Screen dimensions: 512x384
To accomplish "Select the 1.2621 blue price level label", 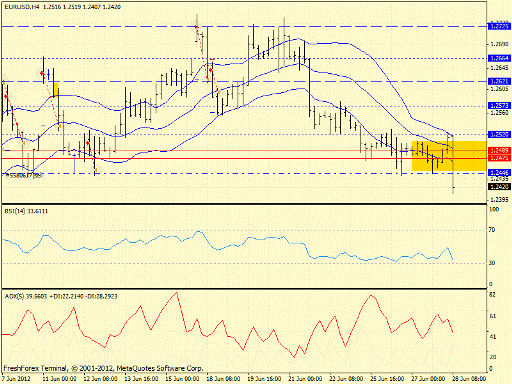I will coord(499,81).
